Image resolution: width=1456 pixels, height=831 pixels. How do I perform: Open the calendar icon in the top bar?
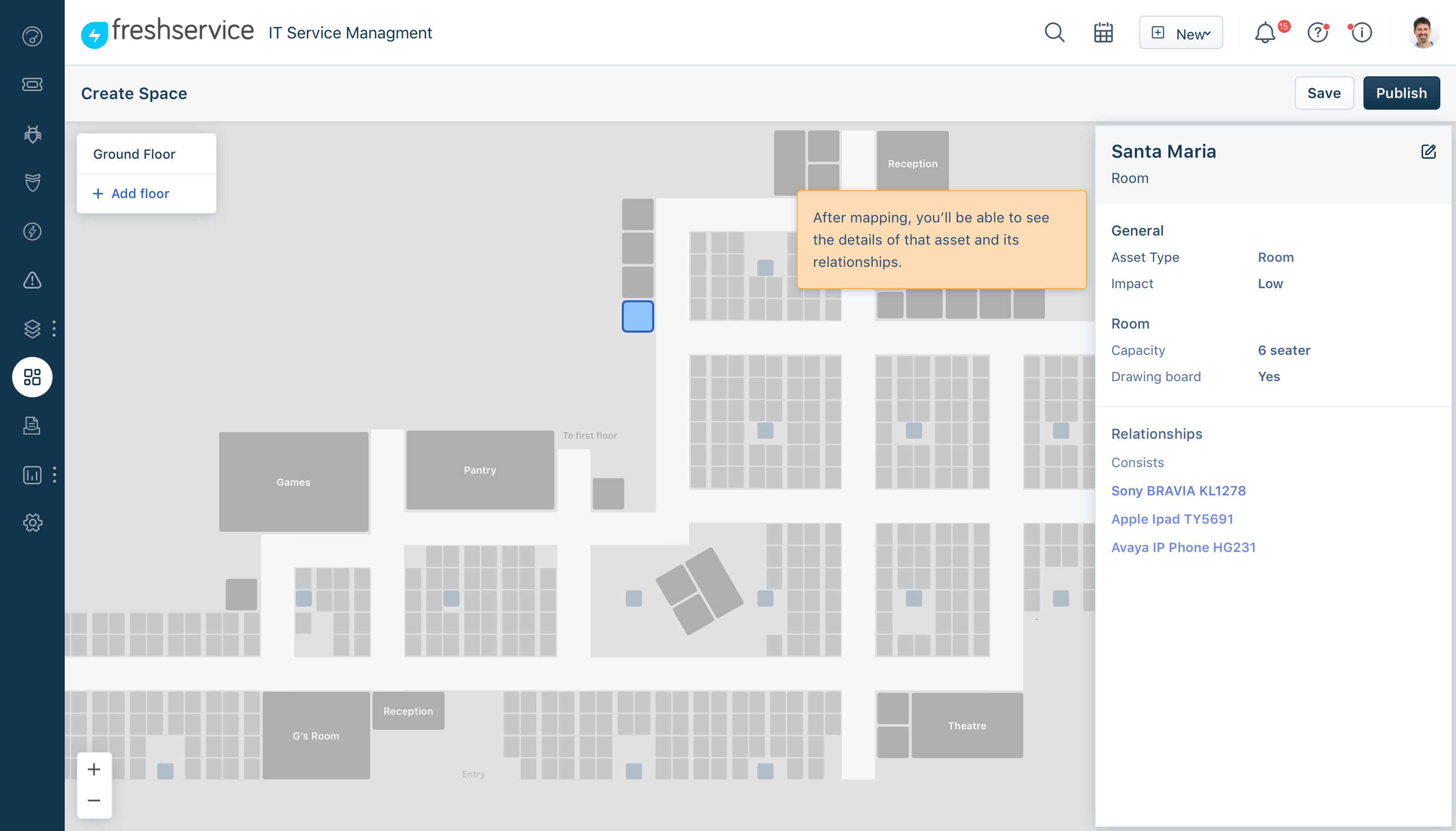(1103, 32)
